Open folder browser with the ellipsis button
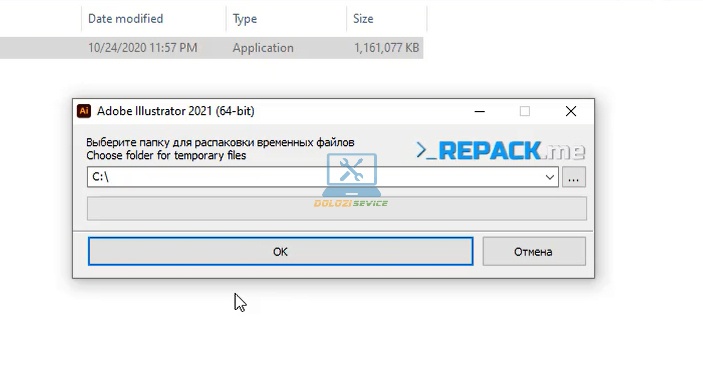 point(574,177)
